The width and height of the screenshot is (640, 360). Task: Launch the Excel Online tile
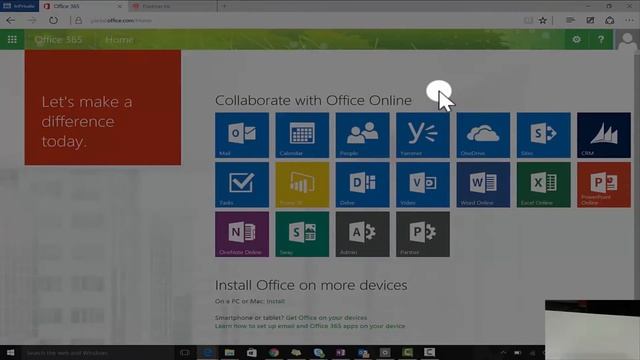point(544,184)
